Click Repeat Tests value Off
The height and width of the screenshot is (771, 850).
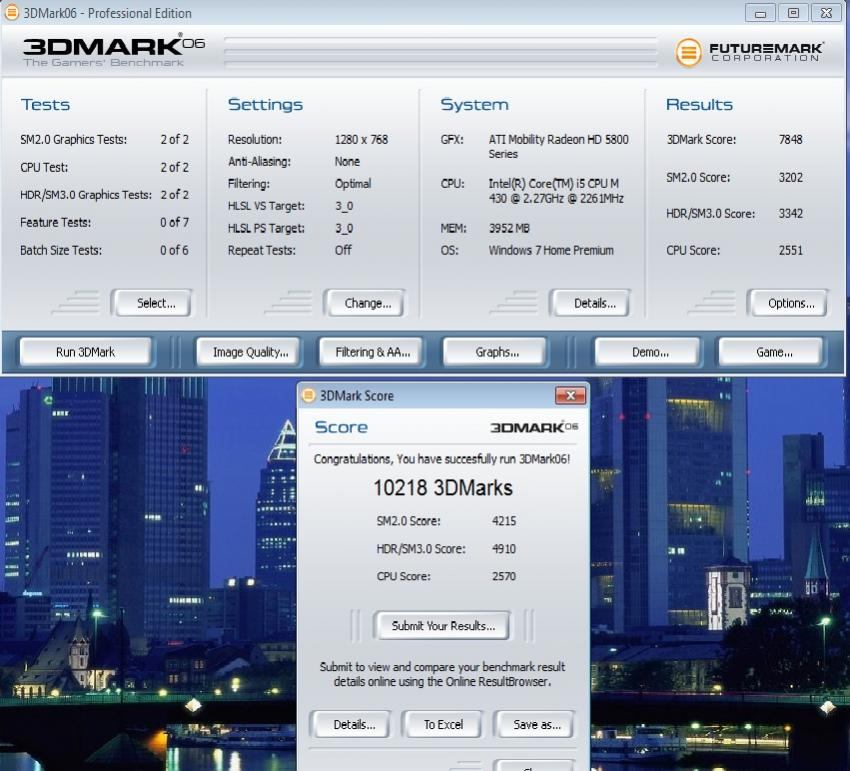coord(343,250)
